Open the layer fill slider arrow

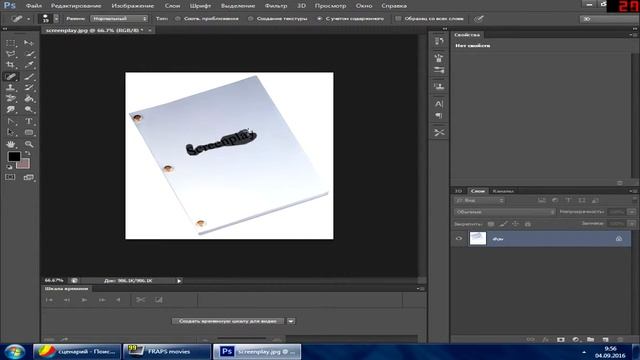632,224
